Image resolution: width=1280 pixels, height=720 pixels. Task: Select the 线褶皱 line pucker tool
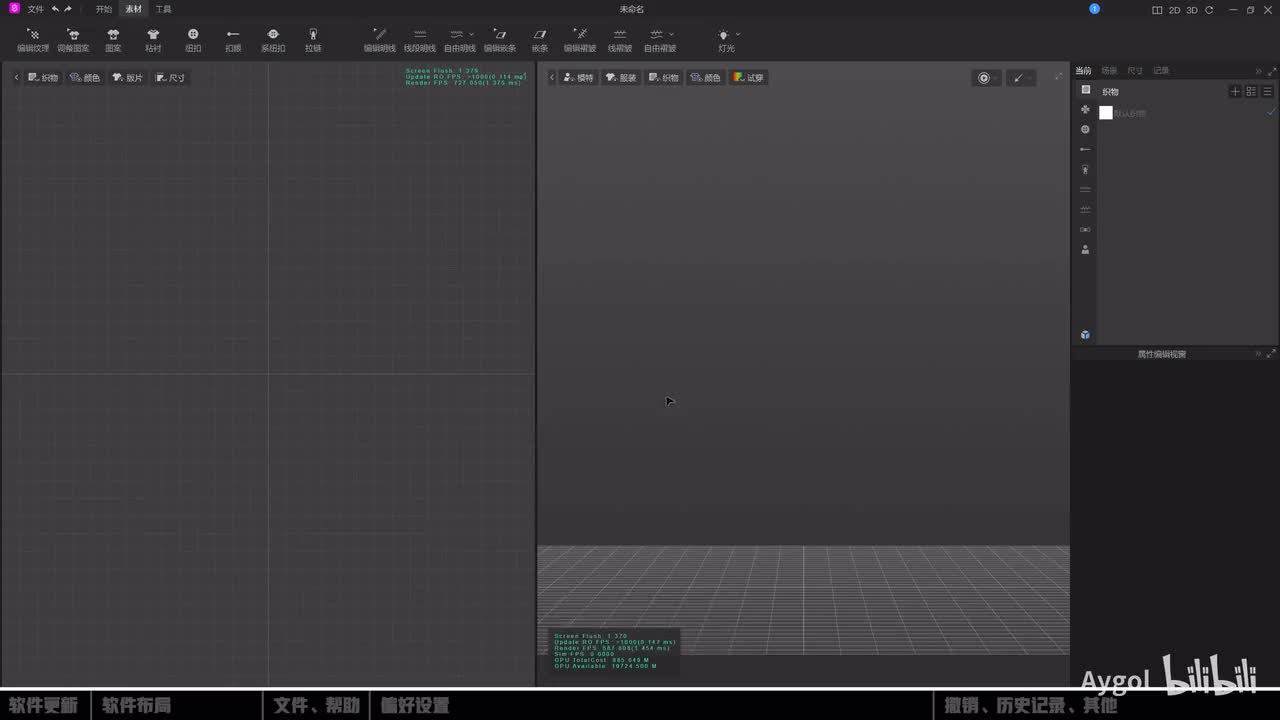(620, 40)
